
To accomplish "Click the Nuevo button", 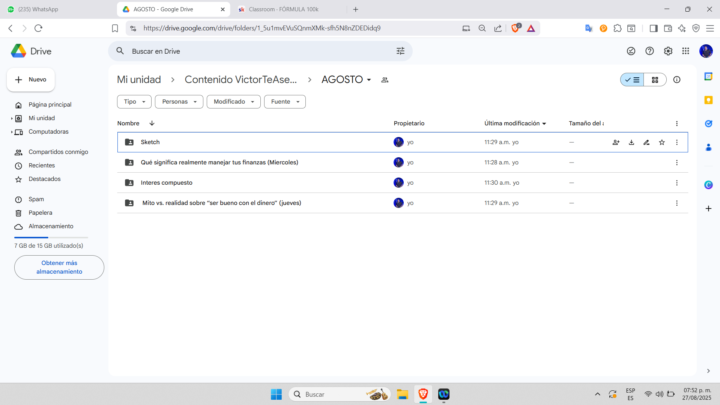I will click(31, 79).
